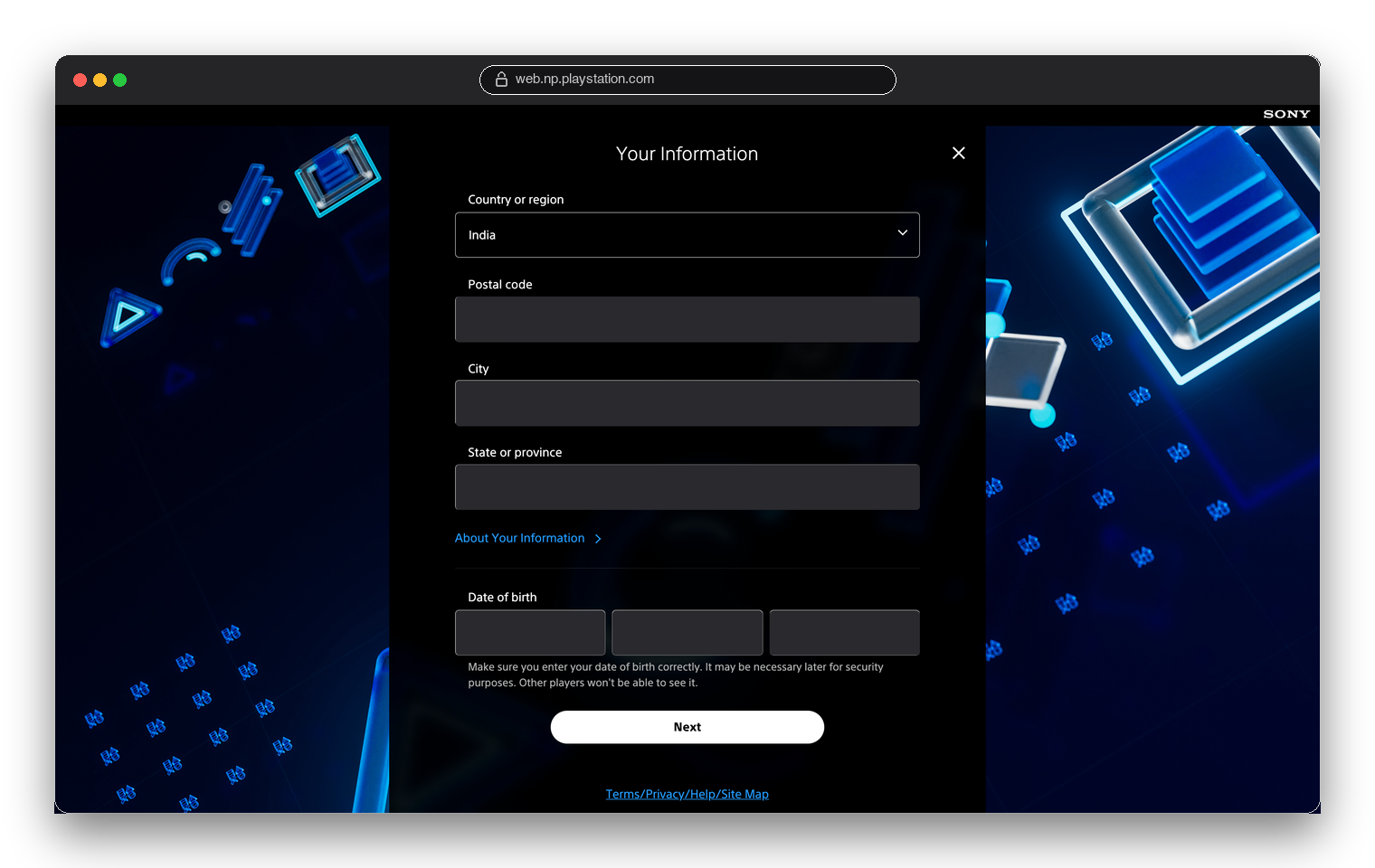Click the last Date of birth field
Viewport: 1375px width, 868px height.
coord(845,633)
